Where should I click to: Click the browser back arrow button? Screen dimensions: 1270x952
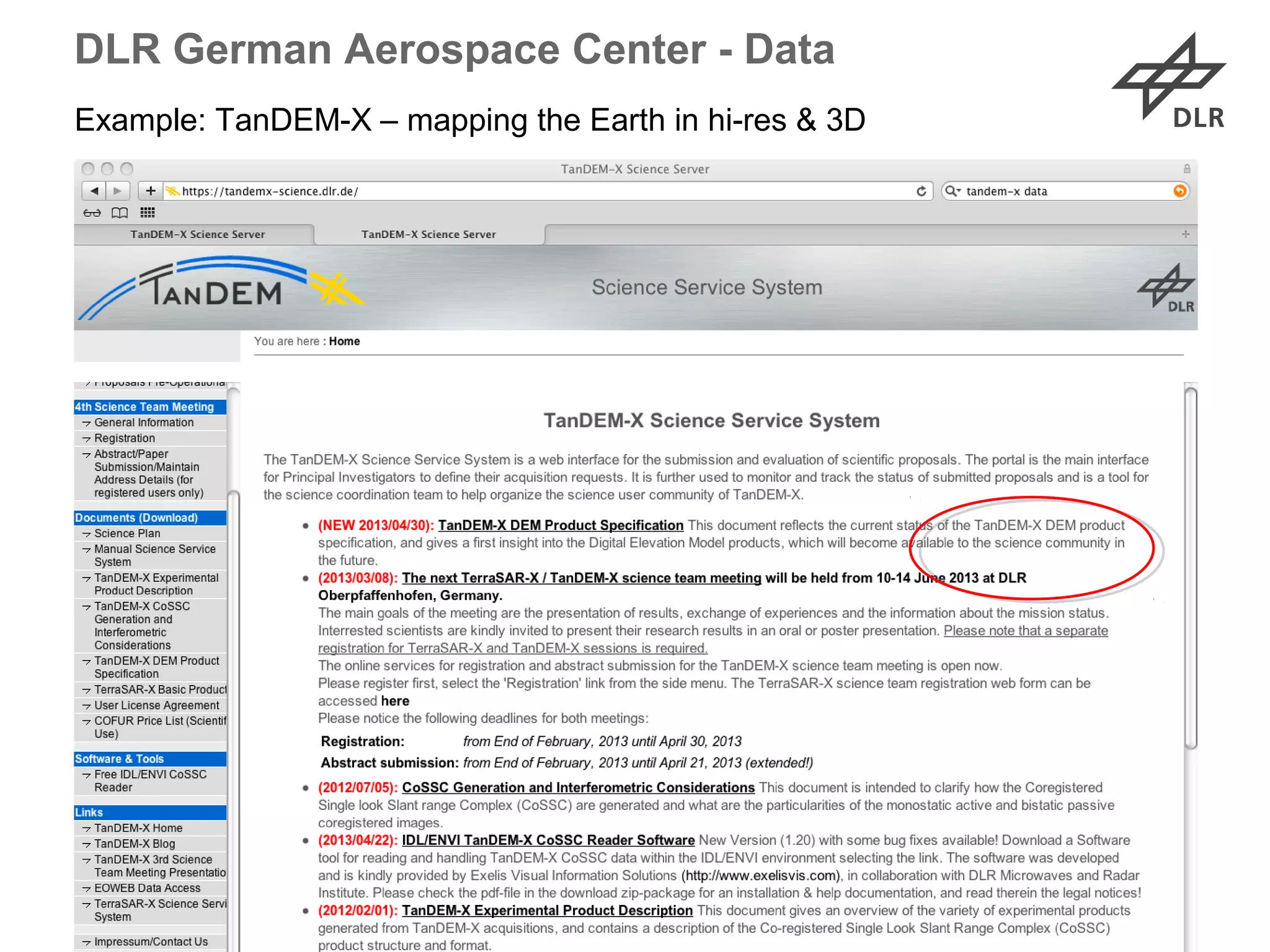pyautogui.click(x=94, y=191)
